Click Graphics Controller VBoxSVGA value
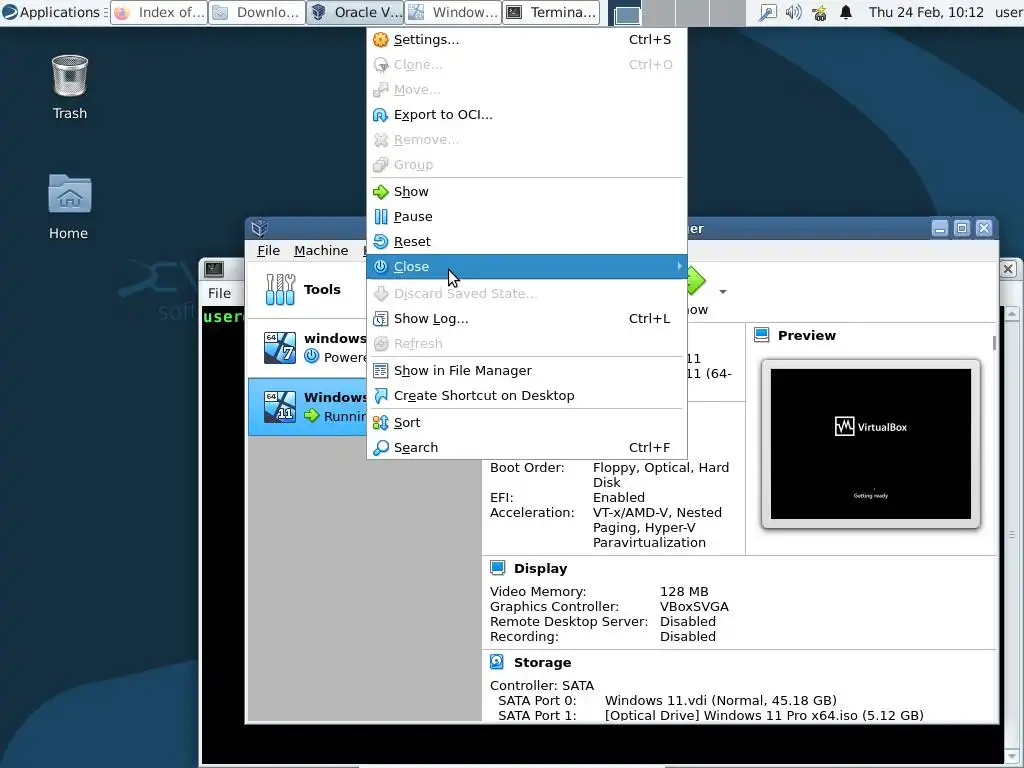This screenshot has height=768, width=1024. [x=694, y=607]
